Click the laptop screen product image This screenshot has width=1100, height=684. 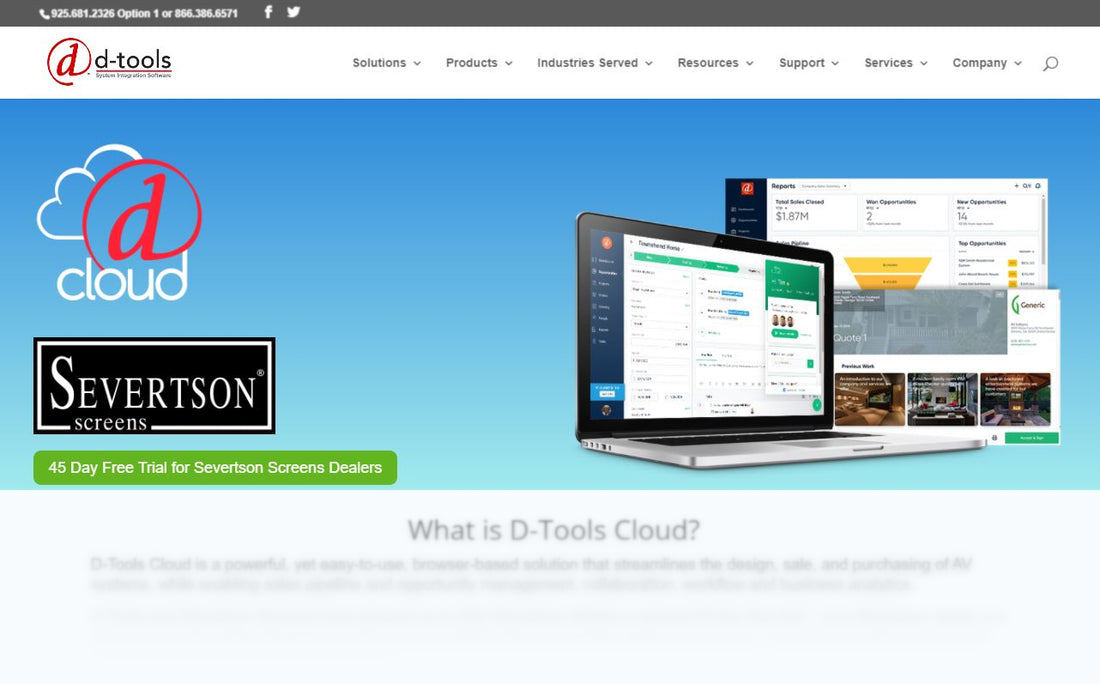tap(705, 330)
